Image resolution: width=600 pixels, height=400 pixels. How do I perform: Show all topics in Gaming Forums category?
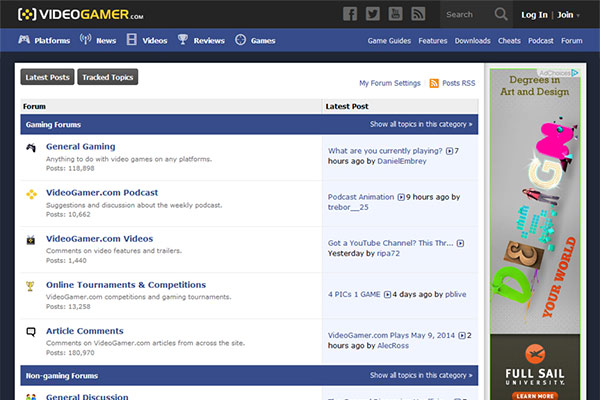(421, 124)
